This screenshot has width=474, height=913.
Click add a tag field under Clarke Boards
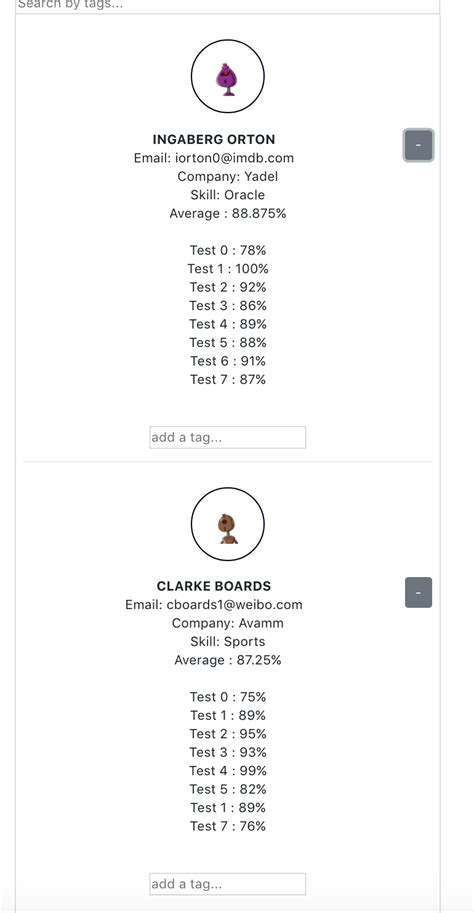228,884
